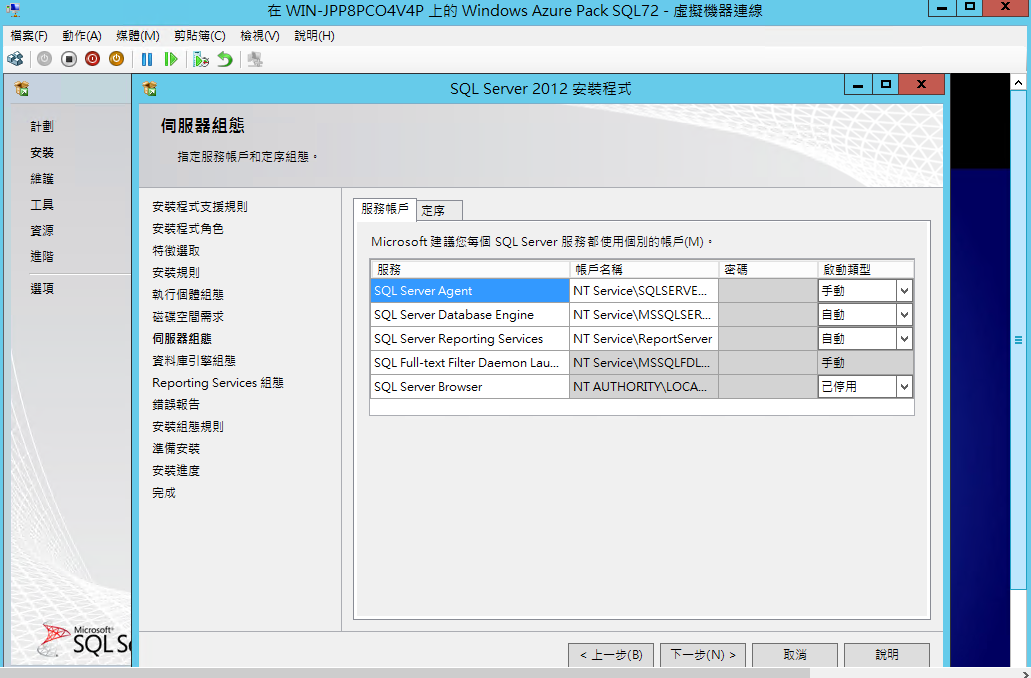Open startup type dropdown for SQL Server Browser
The height and width of the screenshot is (678, 1031).
pyautogui.click(x=904, y=387)
